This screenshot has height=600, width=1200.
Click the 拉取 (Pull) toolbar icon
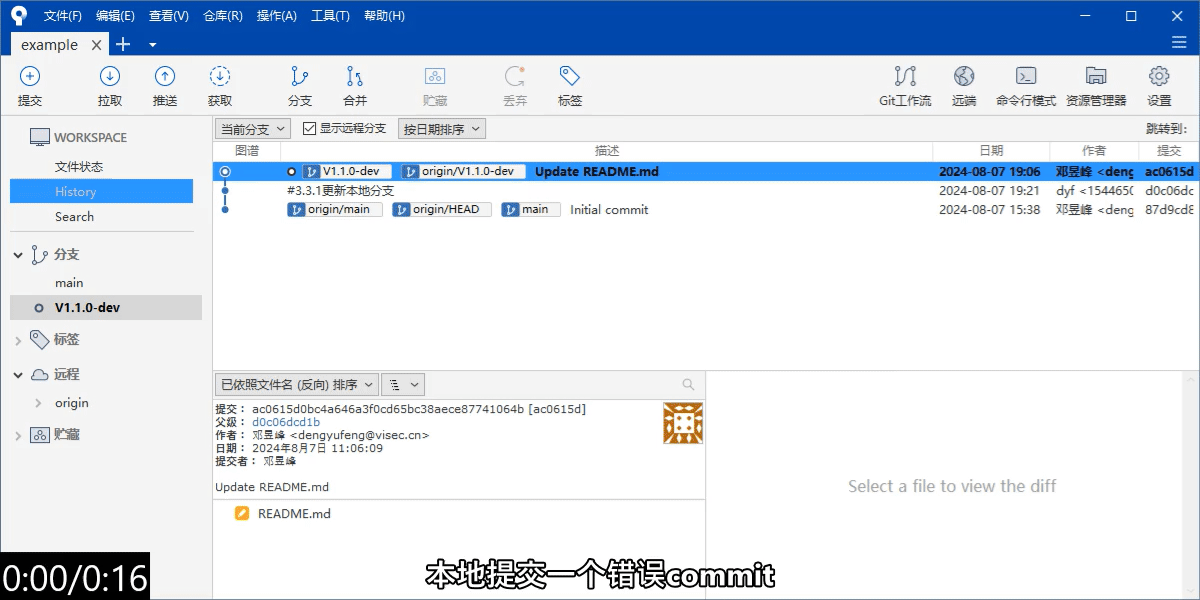click(x=109, y=85)
